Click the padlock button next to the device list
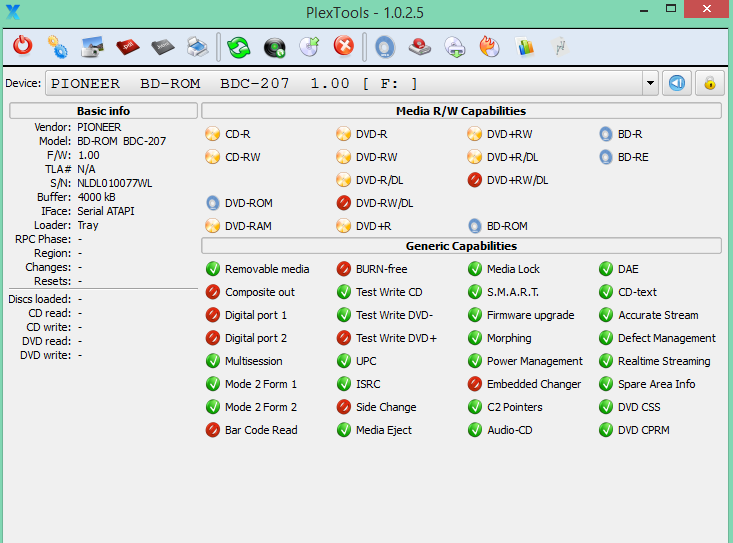 click(x=710, y=83)
